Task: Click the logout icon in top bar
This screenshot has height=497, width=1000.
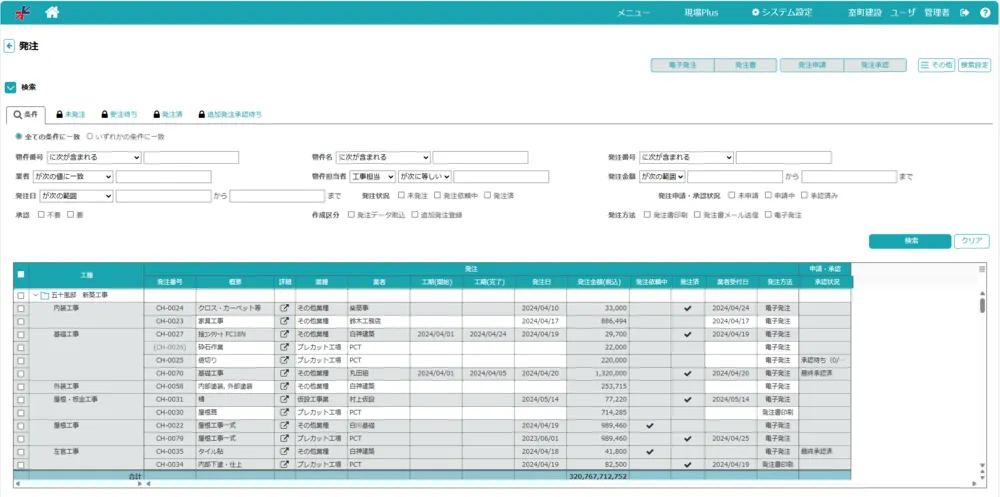Action: pos(965,13)
